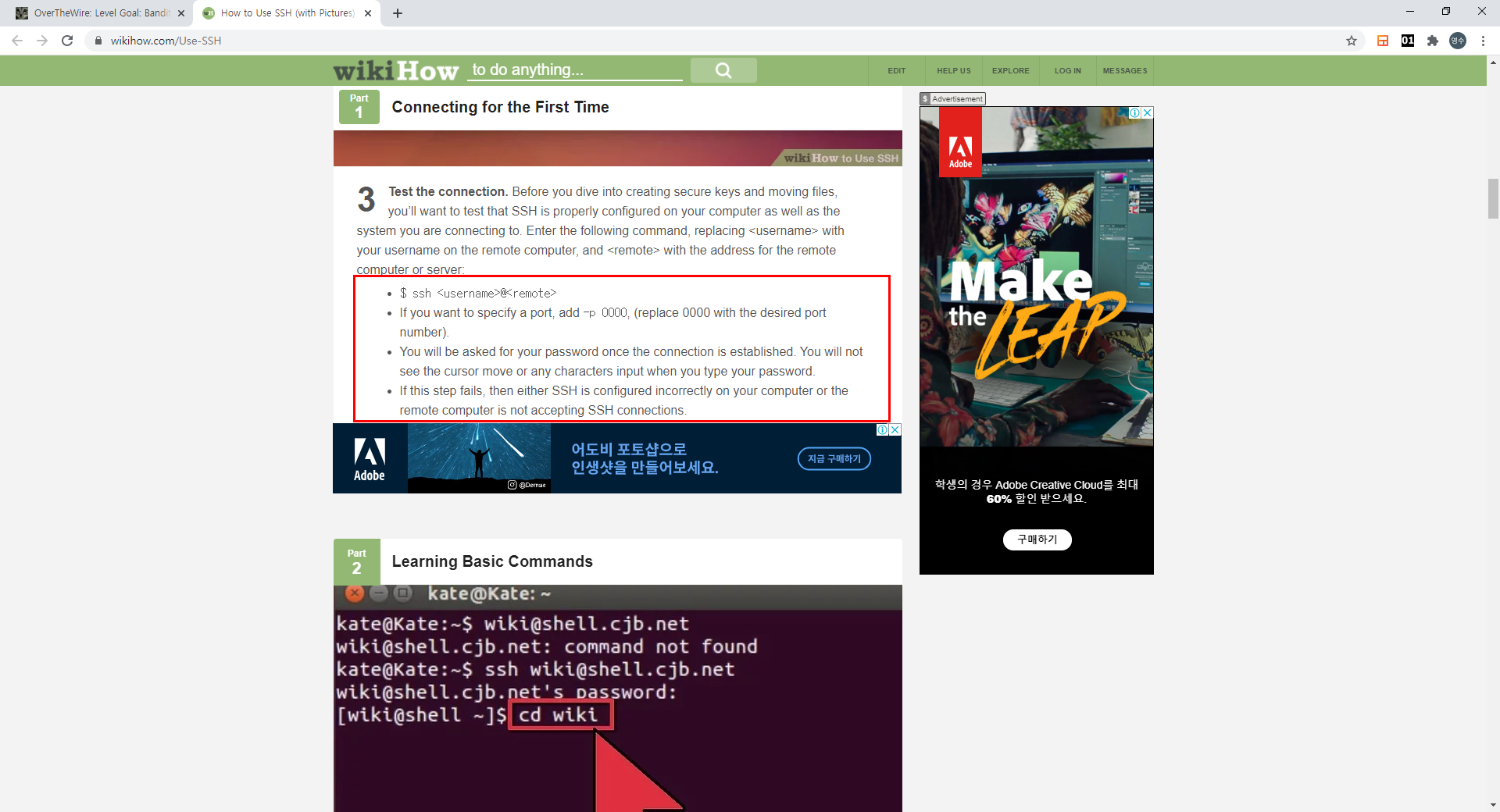Close the How to Use SSH tab
Viewport: 1500px width, 812px height.
click(368, 13)
